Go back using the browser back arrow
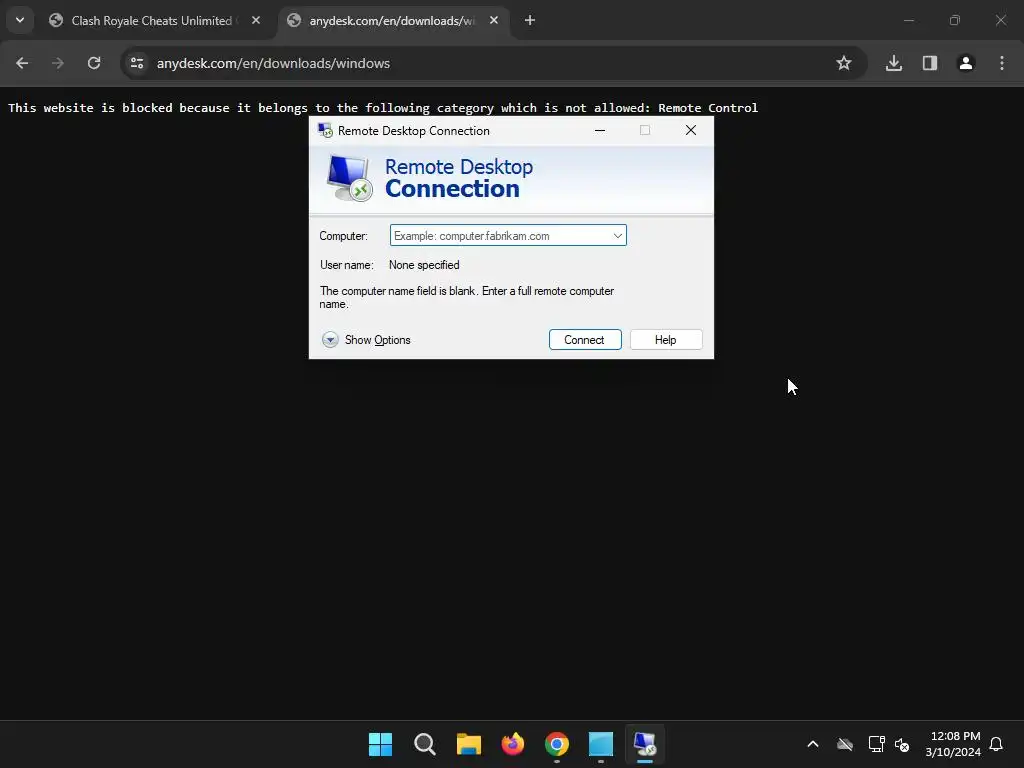 point(22,63)
